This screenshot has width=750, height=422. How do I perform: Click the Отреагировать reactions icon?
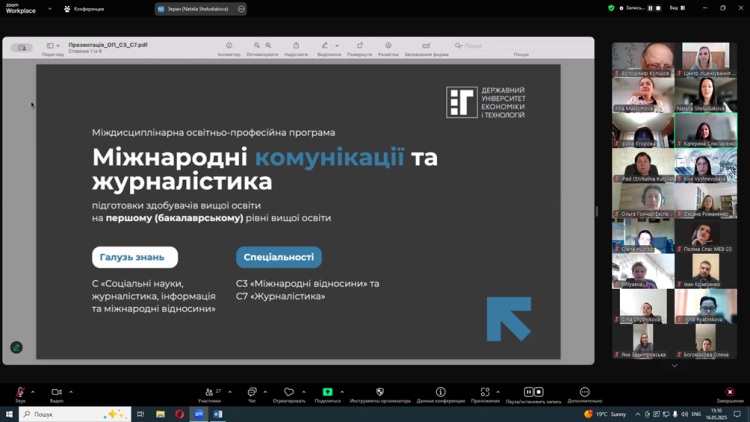289,393
